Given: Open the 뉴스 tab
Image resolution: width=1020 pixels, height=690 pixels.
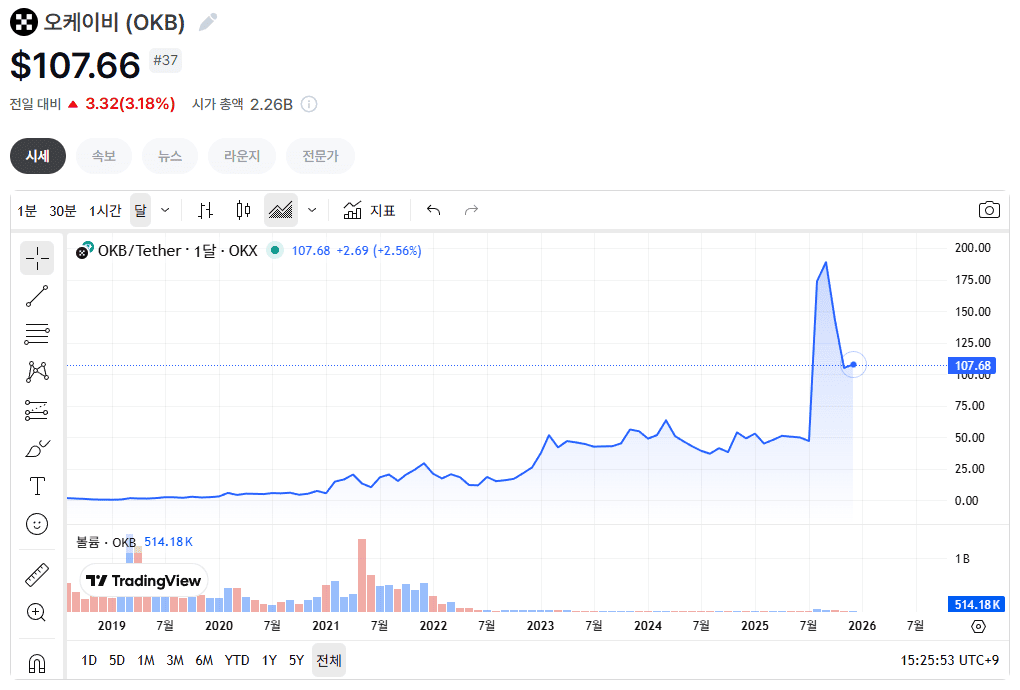Looking at the screenshot, I should (x=170, y=156).
